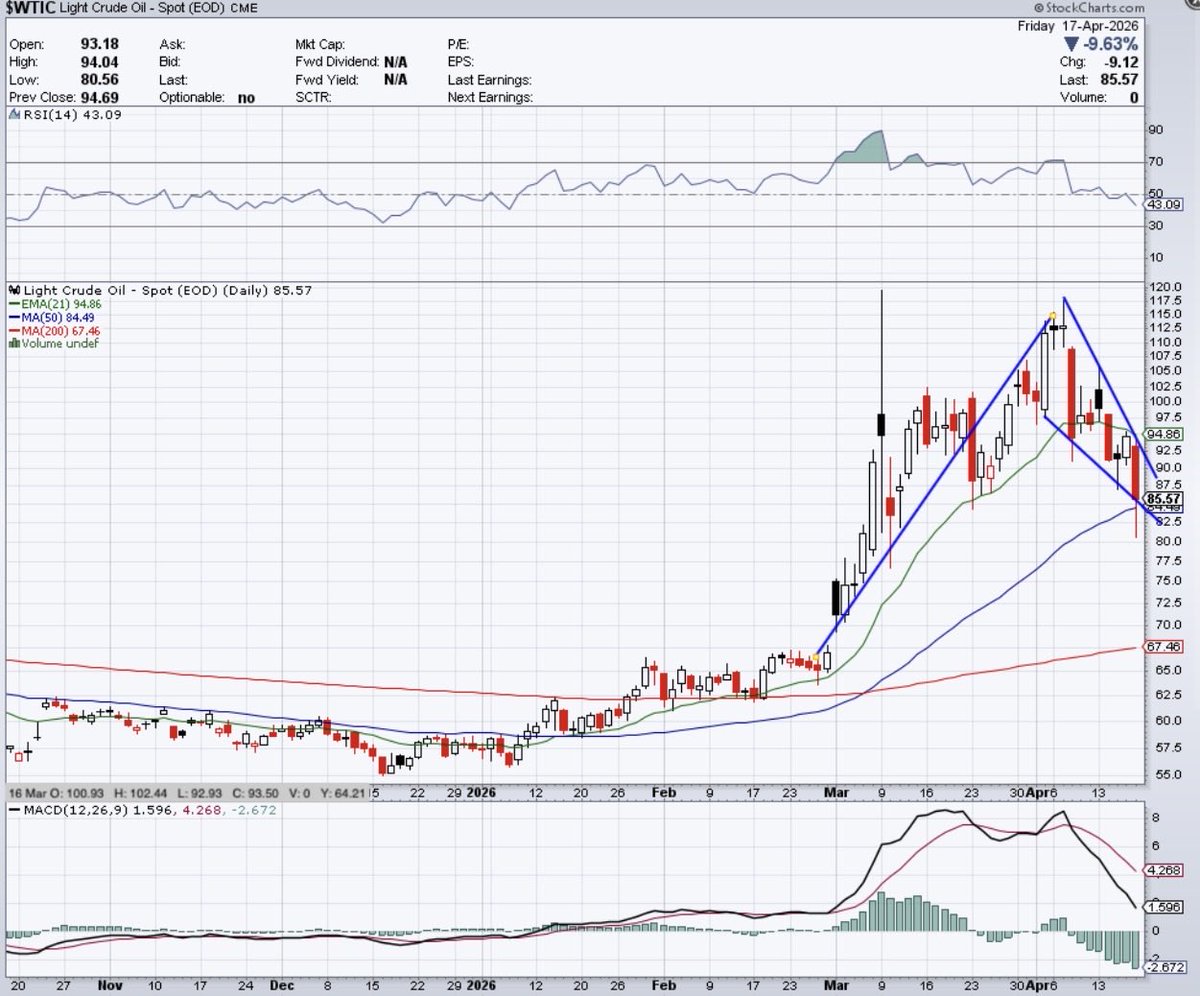Click the MA(200) 67.46 legend text

[61, 330]
